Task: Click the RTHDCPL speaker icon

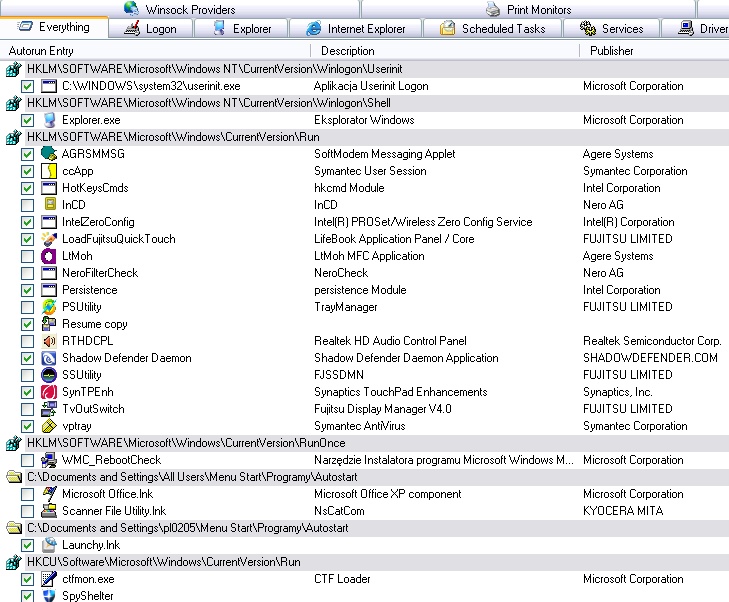Action: [x=48, y=341]
